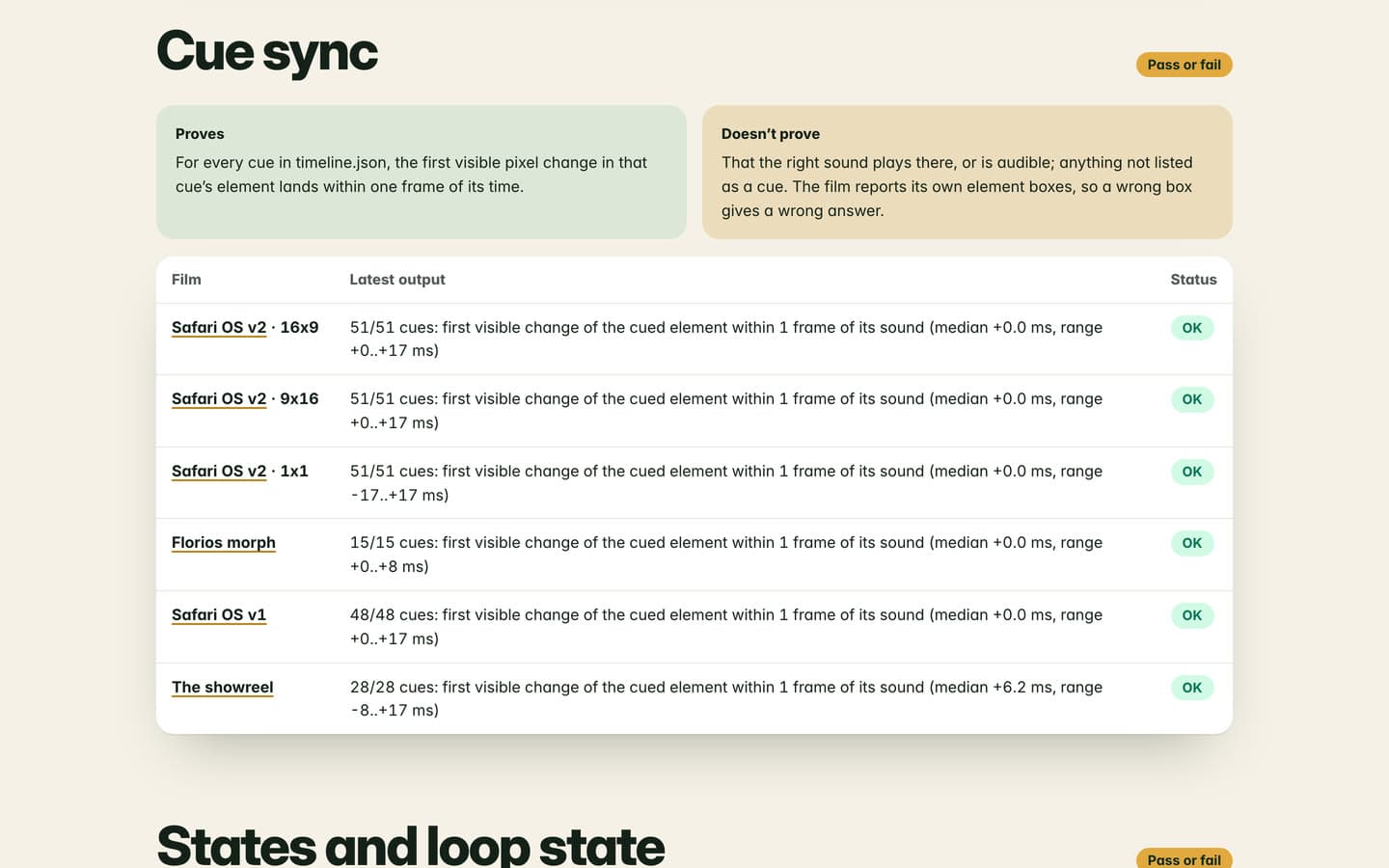
Task: Click the Pass or fail badge beside Cue sync
Action: point(1185,65)
